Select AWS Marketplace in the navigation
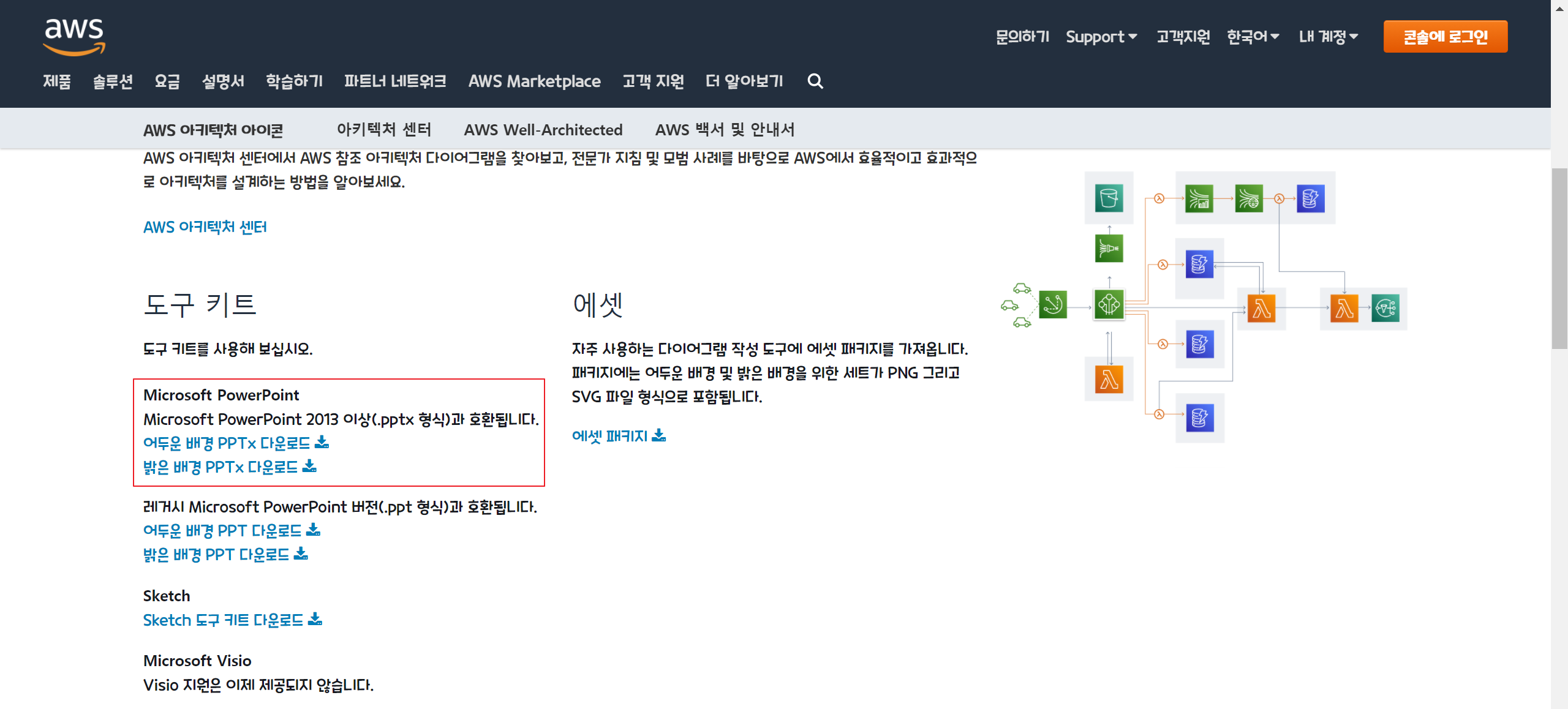 point(534,81)
